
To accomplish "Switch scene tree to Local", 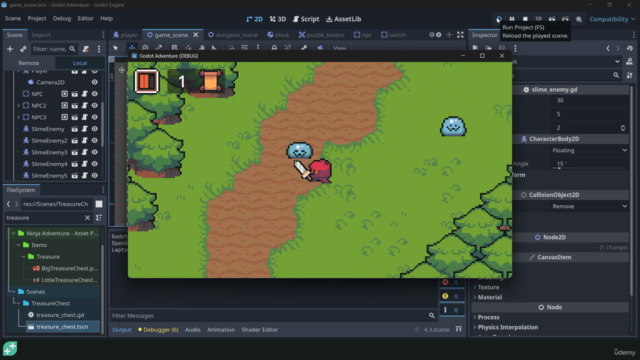I will click(80, 63).
